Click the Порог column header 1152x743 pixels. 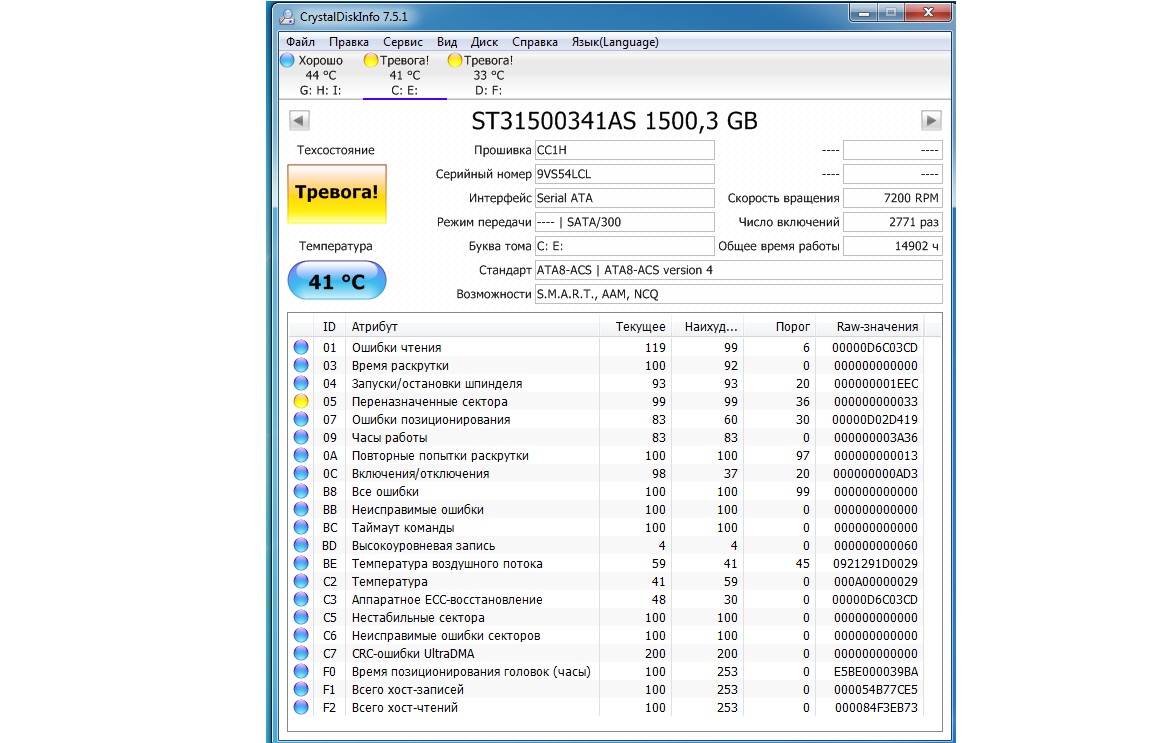(780, 326)
